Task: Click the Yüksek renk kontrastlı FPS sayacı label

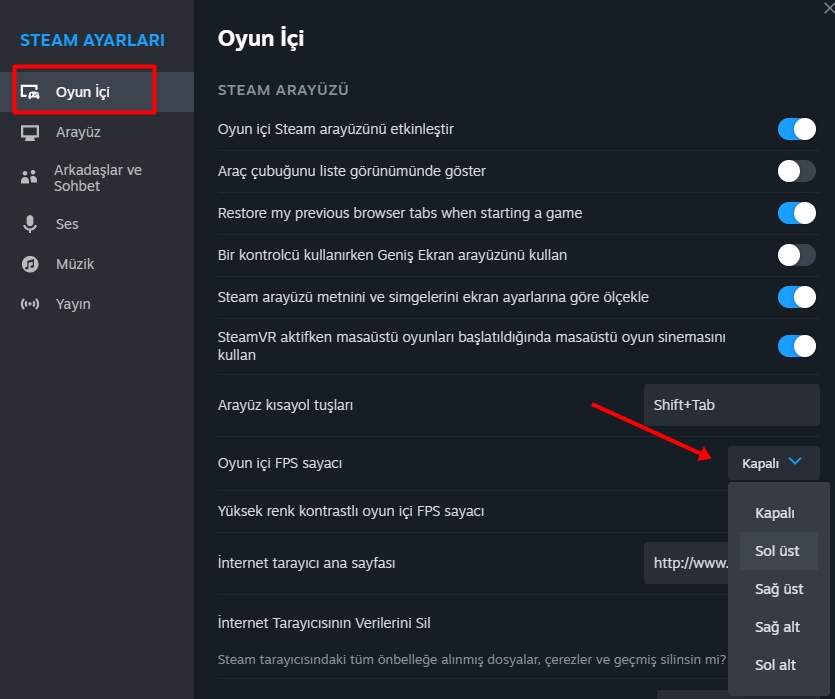Action: click(351, 512)
